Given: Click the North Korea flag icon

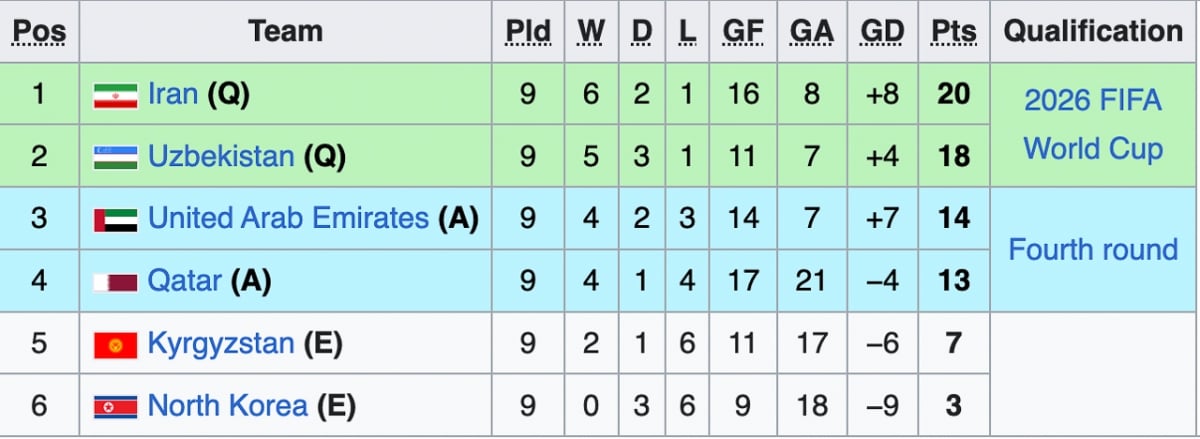Looking at the screenshot, I should coord(115,407).
